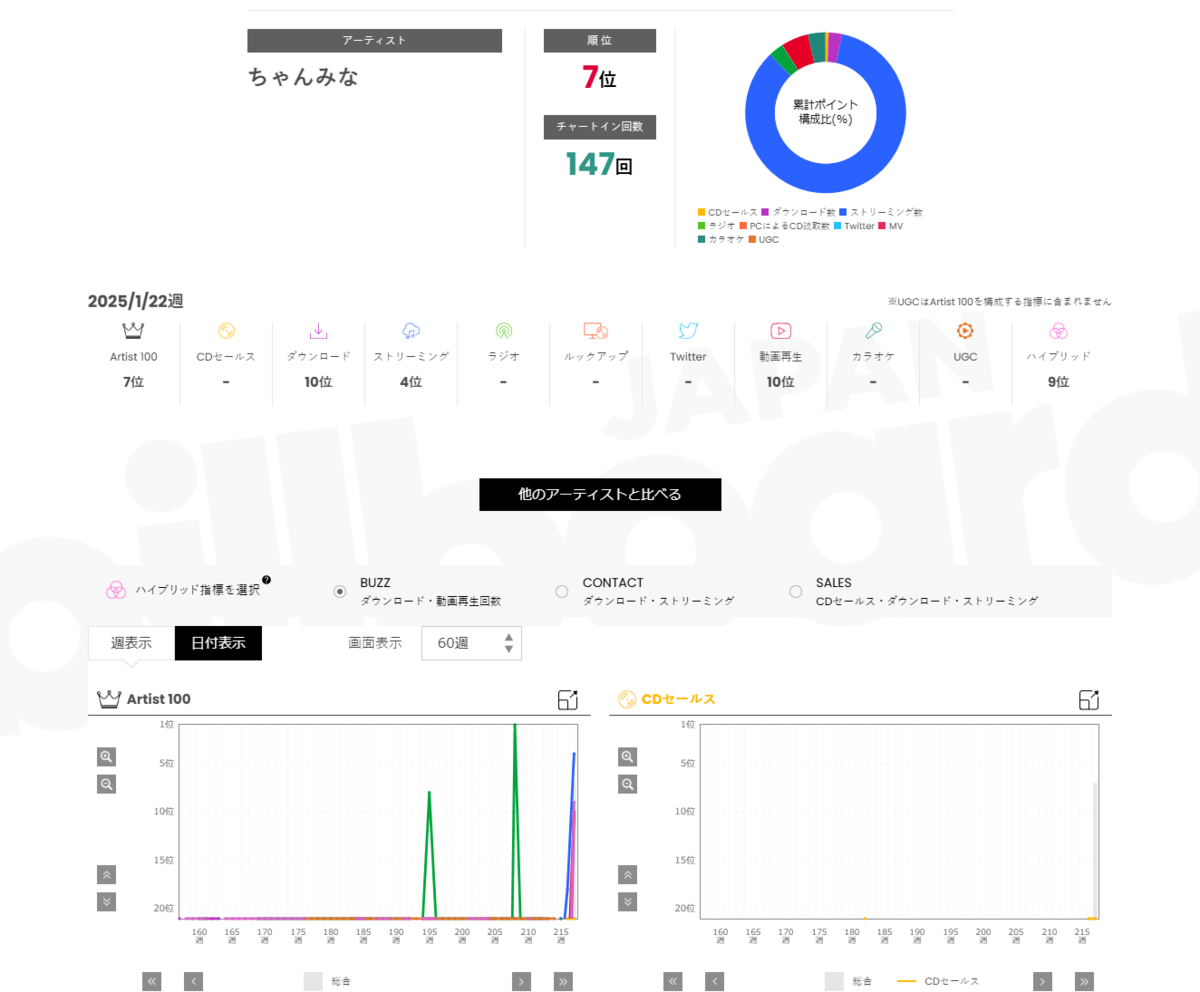Click the MV red legend swatch
The width and height of the screenshot is (1200, 992).
coord(881,226)
